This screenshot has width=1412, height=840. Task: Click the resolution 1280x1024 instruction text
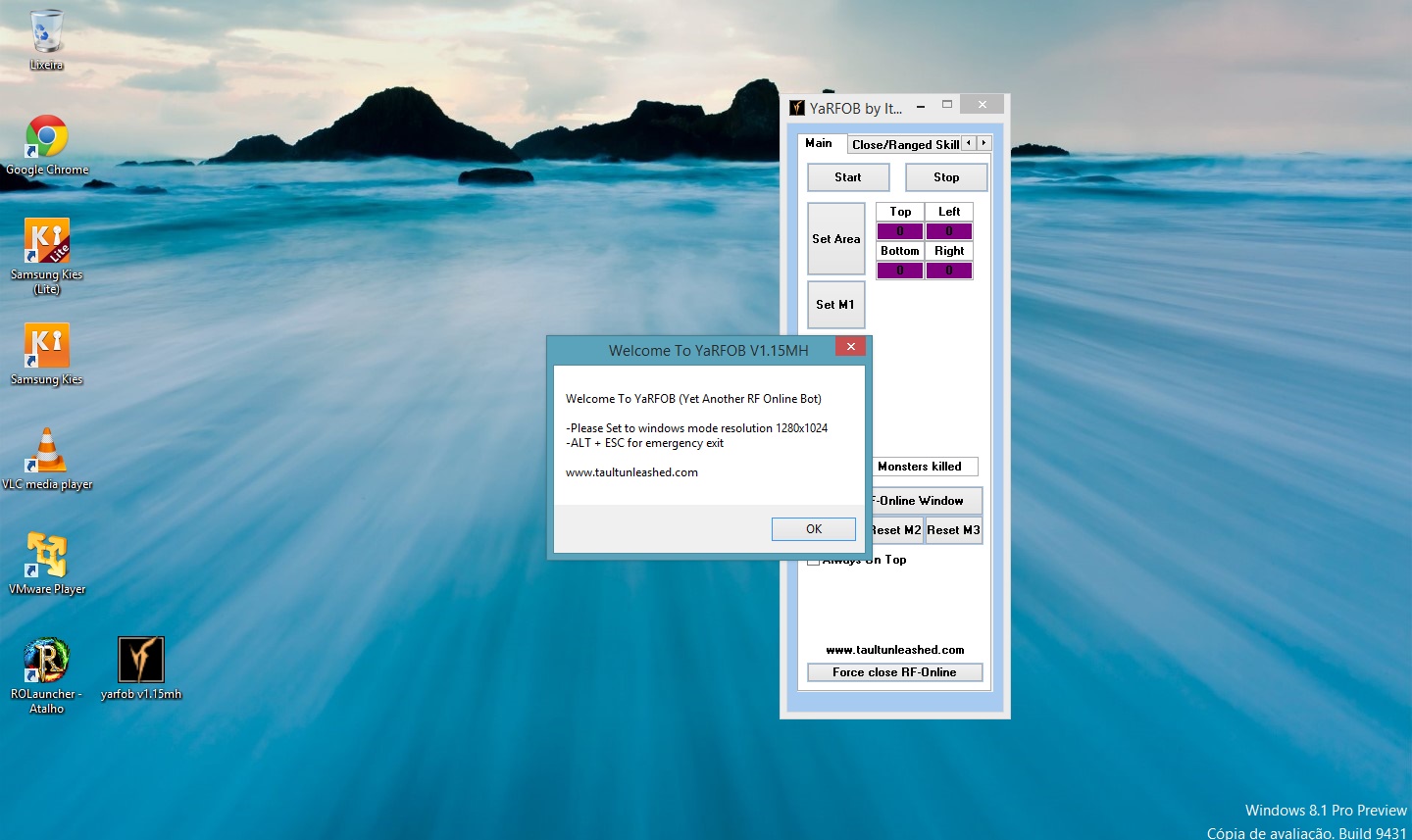[696, 428]
